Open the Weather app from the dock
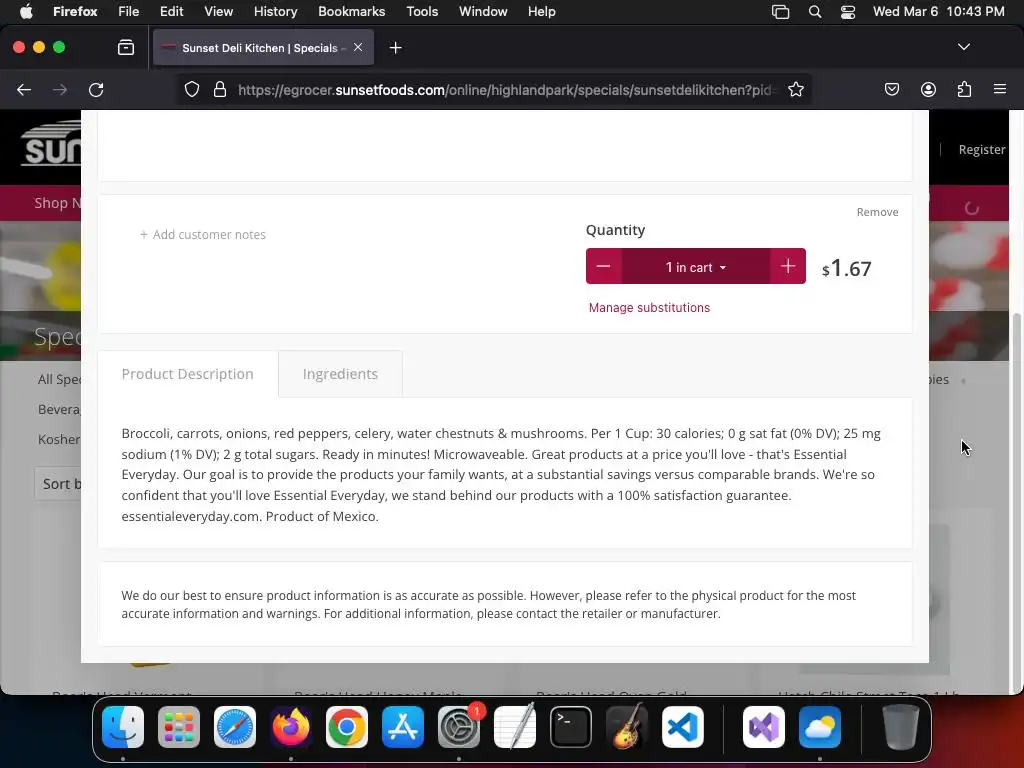 tap(820, 727)
